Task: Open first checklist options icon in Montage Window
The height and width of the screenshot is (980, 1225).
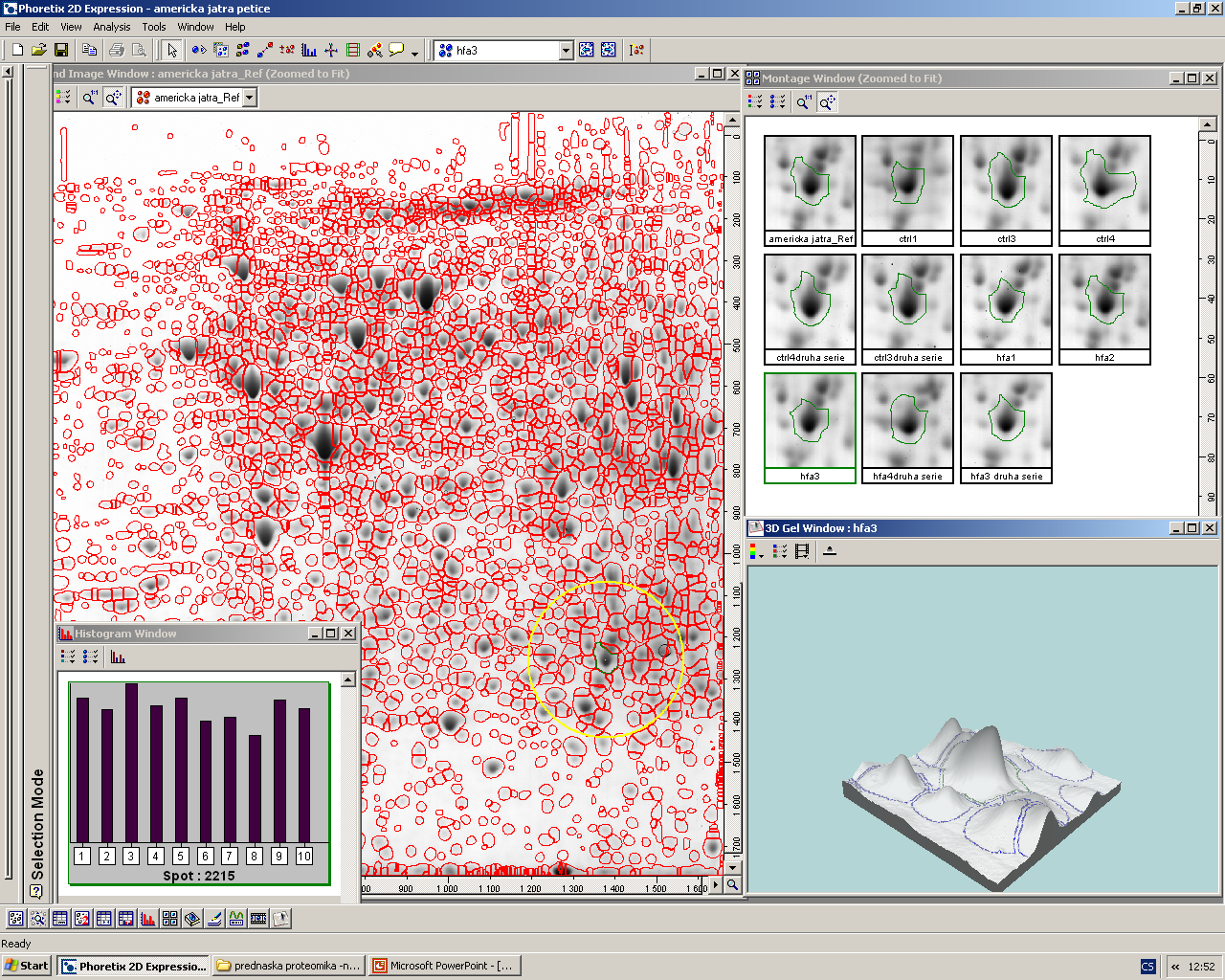Action: tap(755, 100)
